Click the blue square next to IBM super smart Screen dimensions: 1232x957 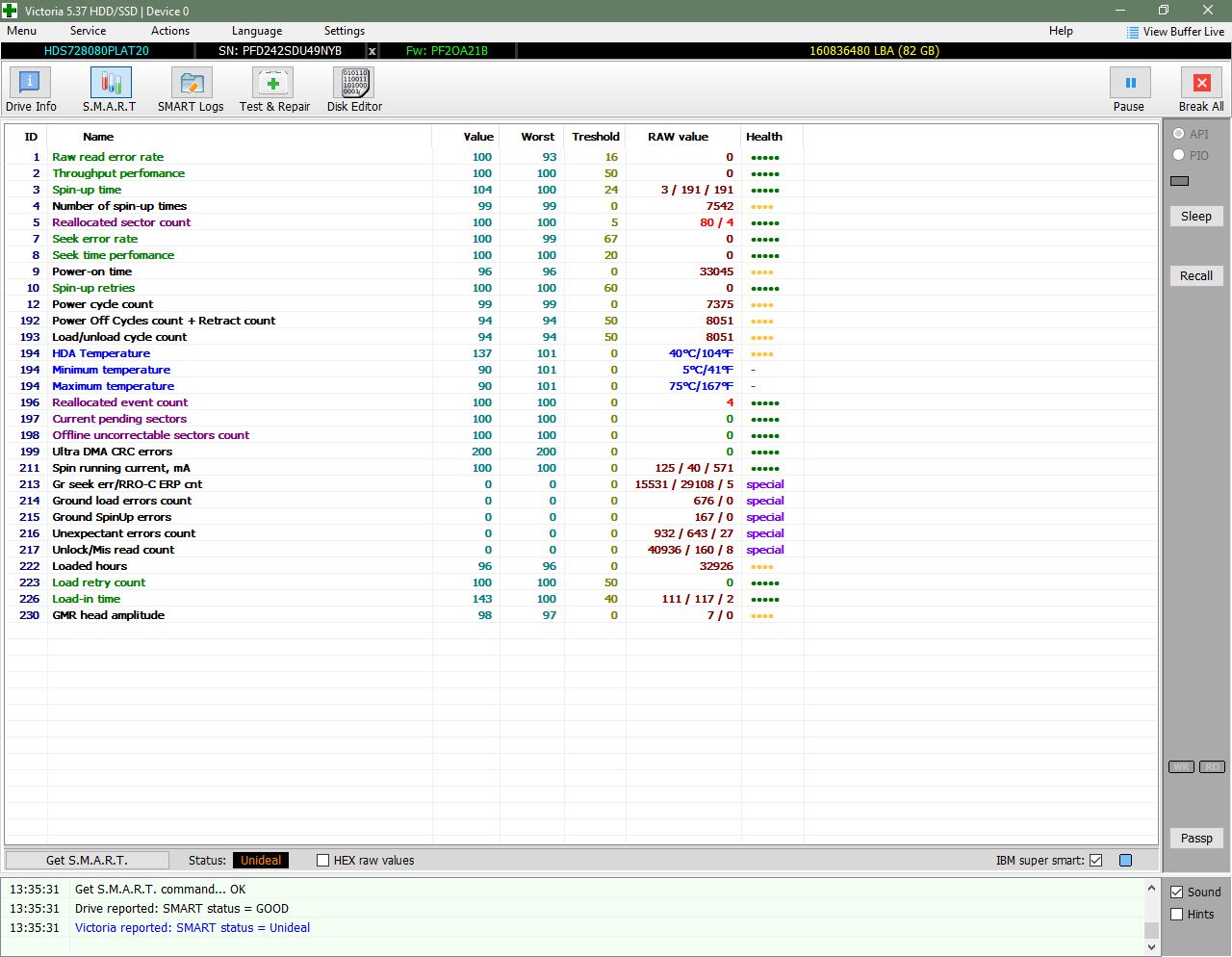coord(1126,861)
